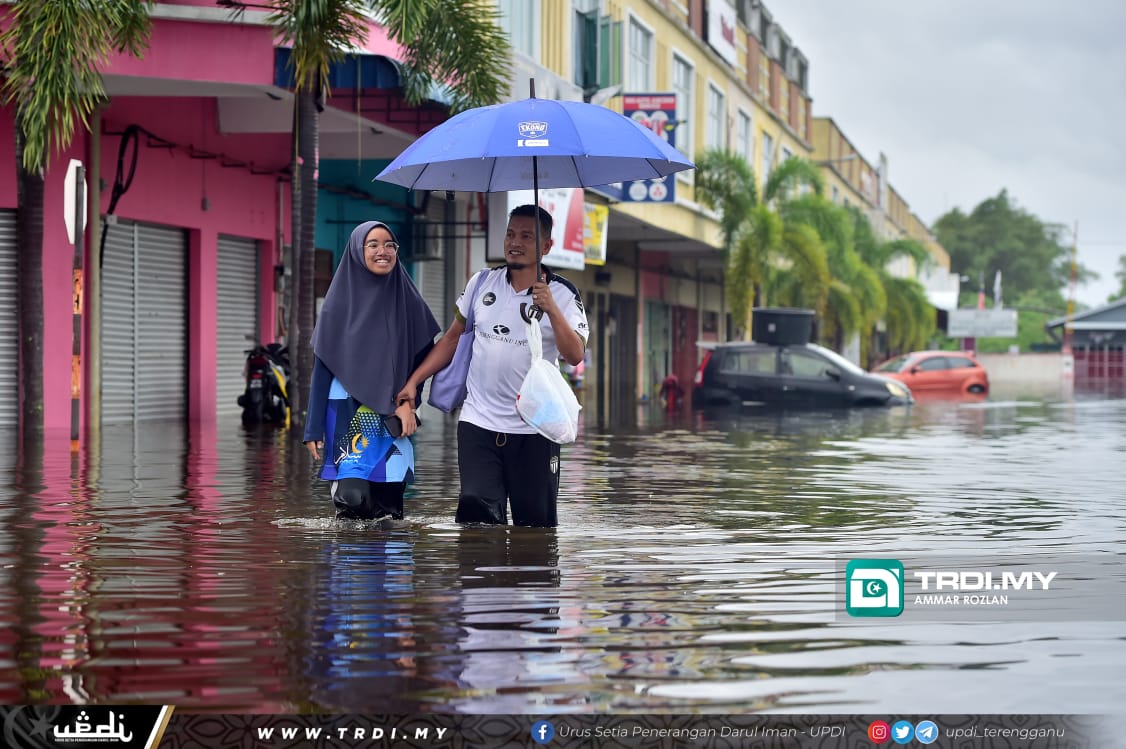The width and height of the screenshot is (1126, 749).
Task: Click the crescent-and-star emblem on TRDI logo
Action: tap(872, 585)
